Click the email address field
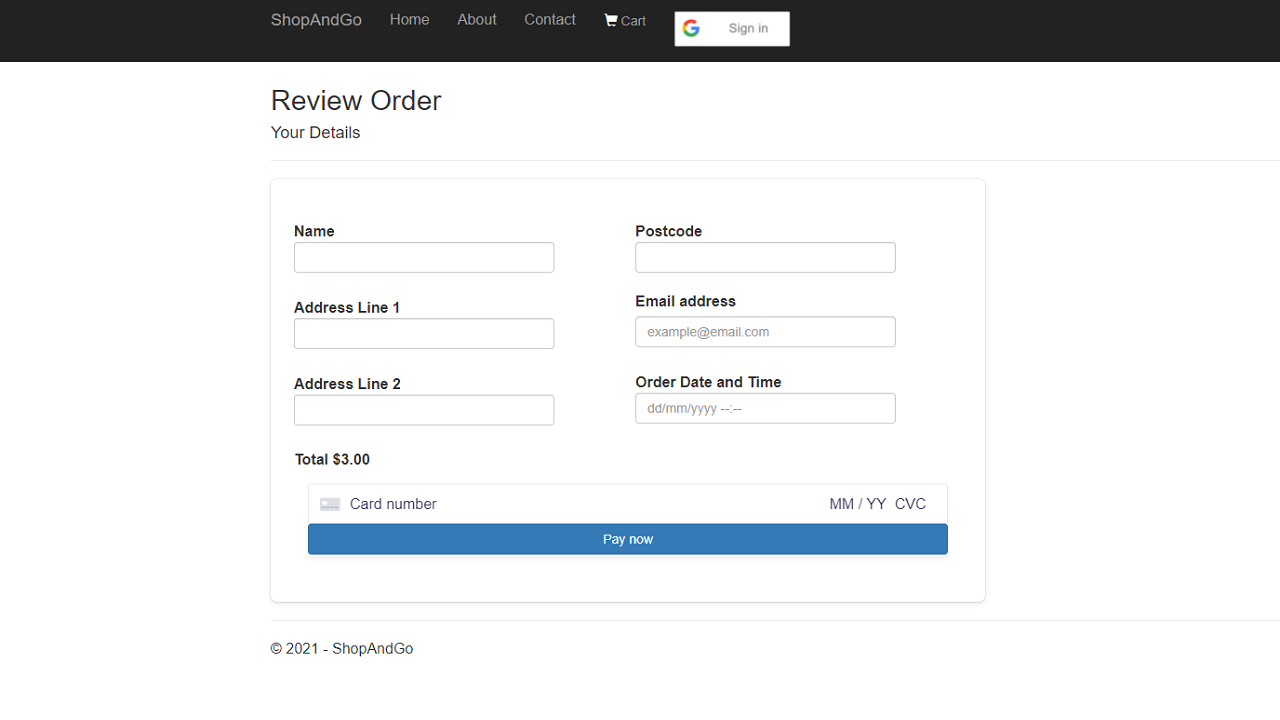This screenshot has width=1280, height=720. pos(765,331)
